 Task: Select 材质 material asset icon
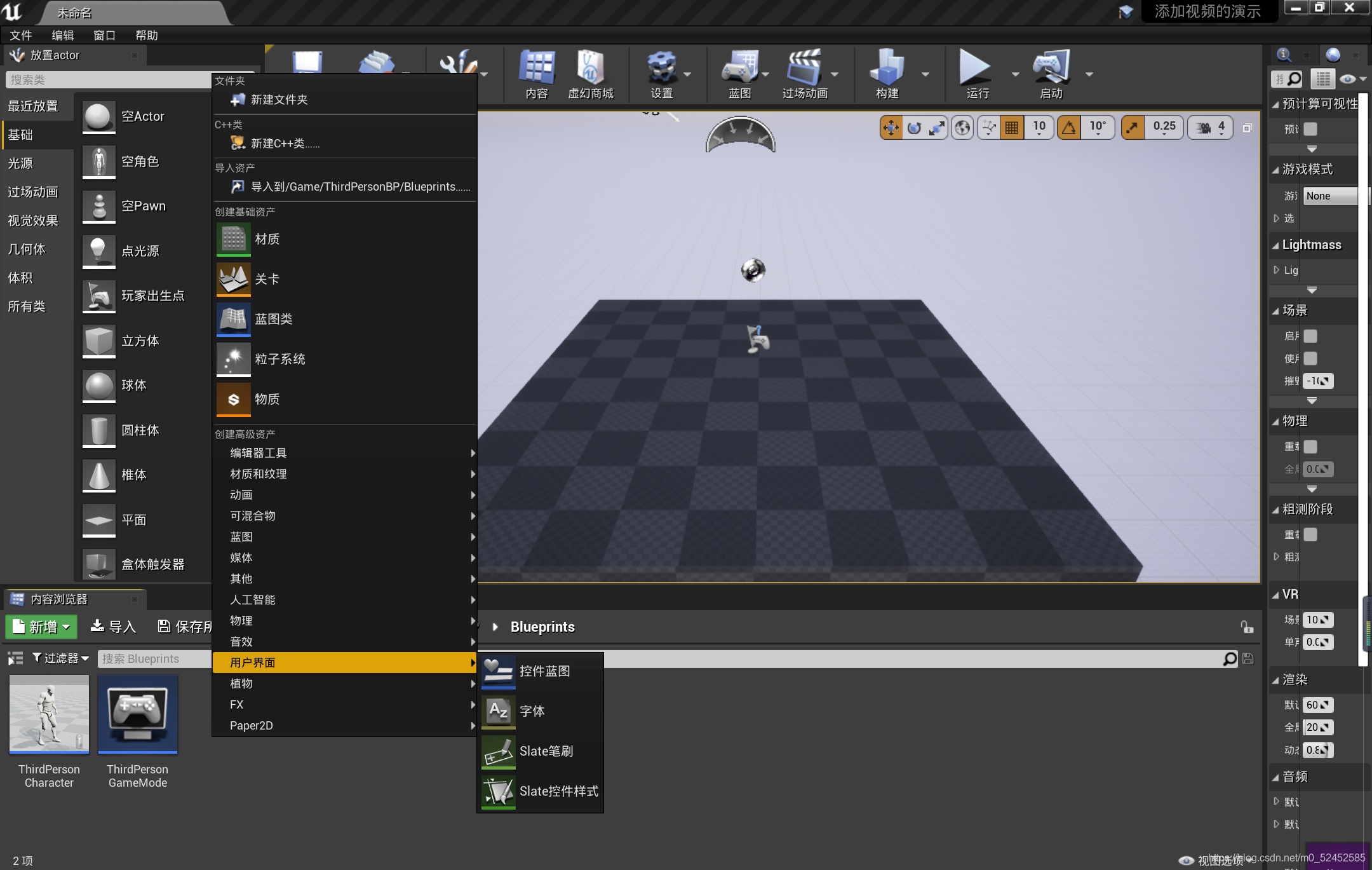click(x=234, y=240)
